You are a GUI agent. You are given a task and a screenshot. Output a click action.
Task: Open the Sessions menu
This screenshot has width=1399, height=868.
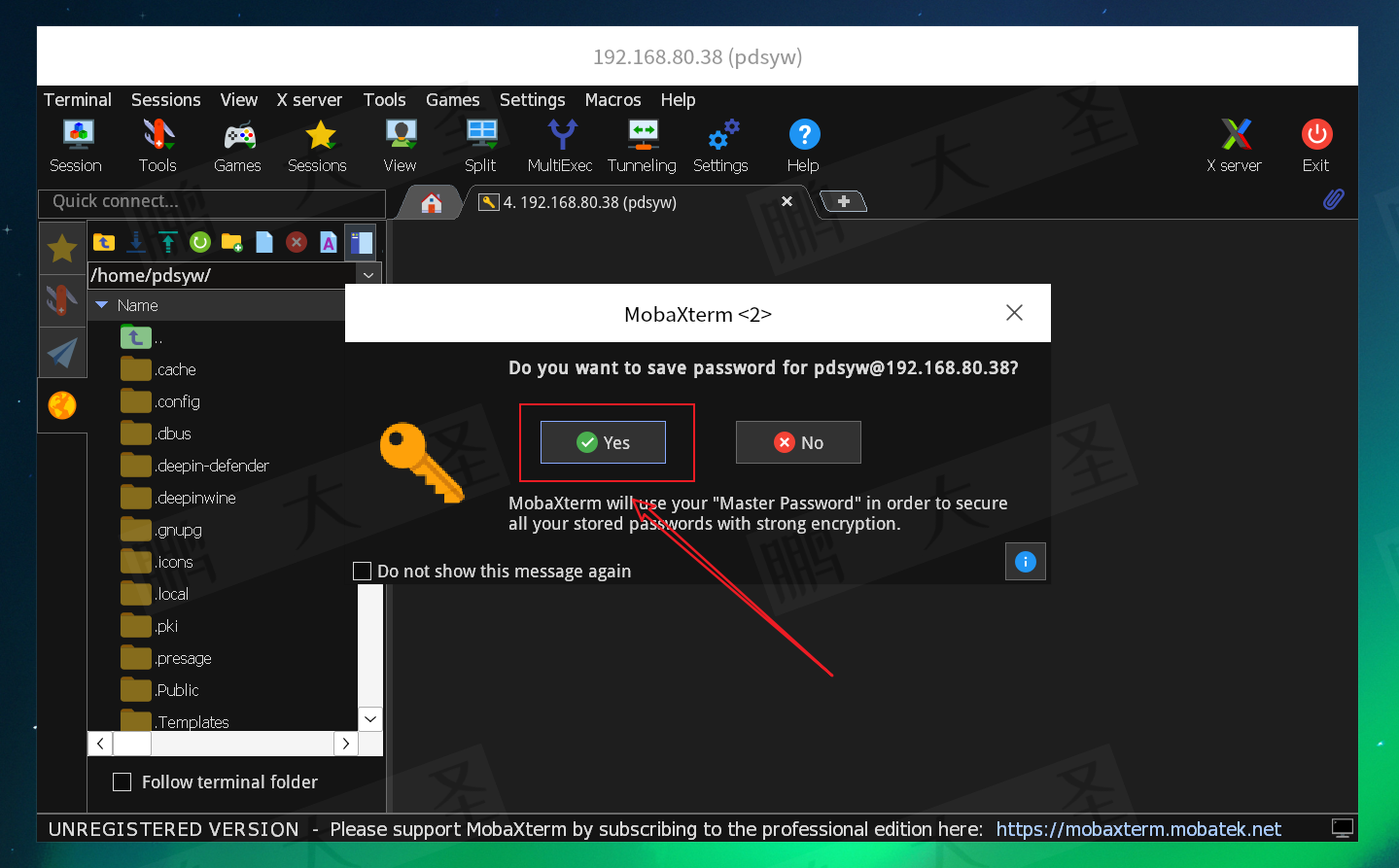click(166, 100)
